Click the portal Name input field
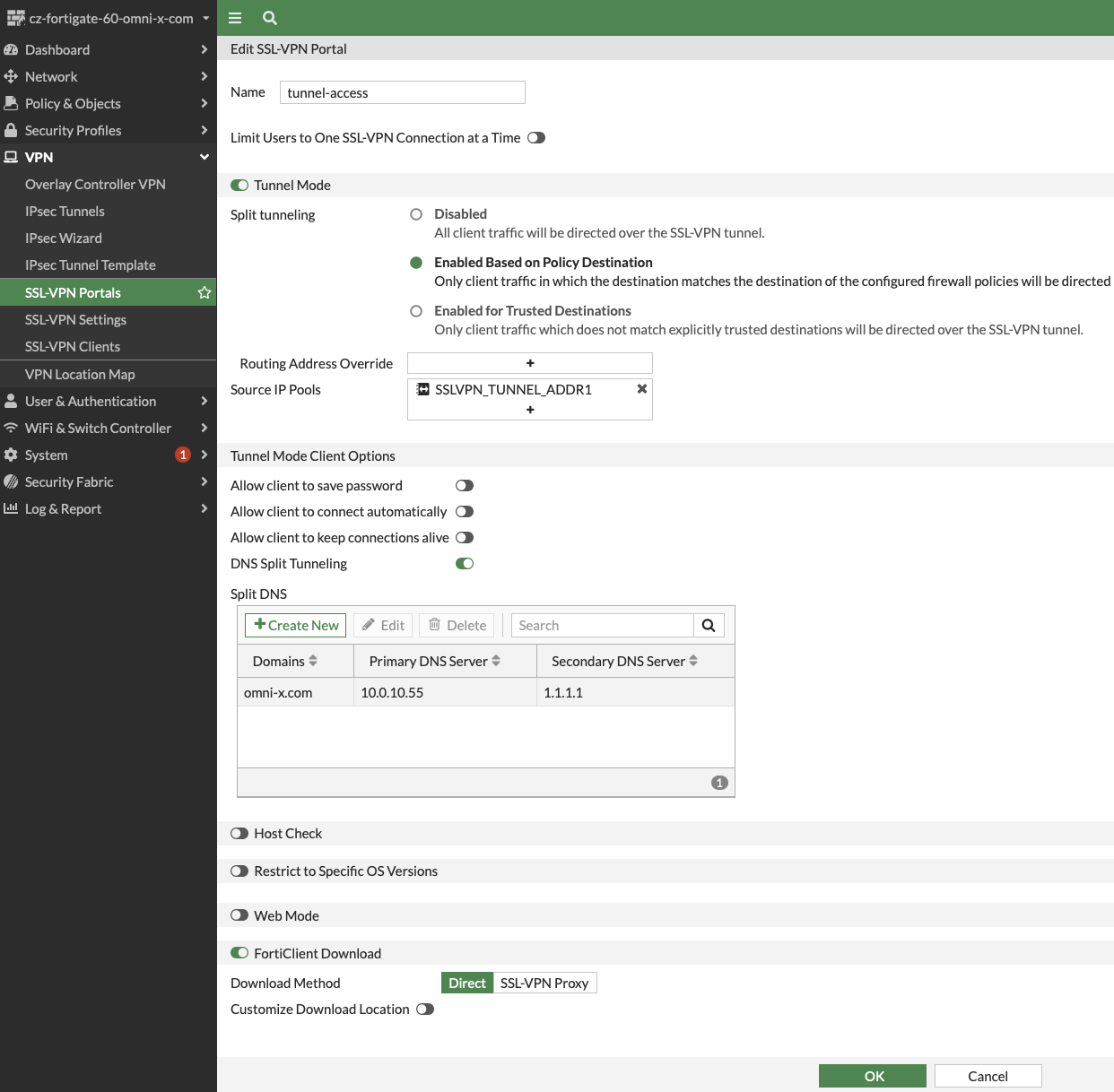1114x1092 pixels. click(402, 92)
